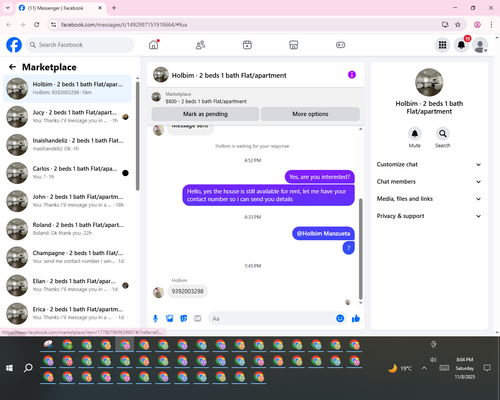Open the Friends icon in top navigation

[200, 45]
